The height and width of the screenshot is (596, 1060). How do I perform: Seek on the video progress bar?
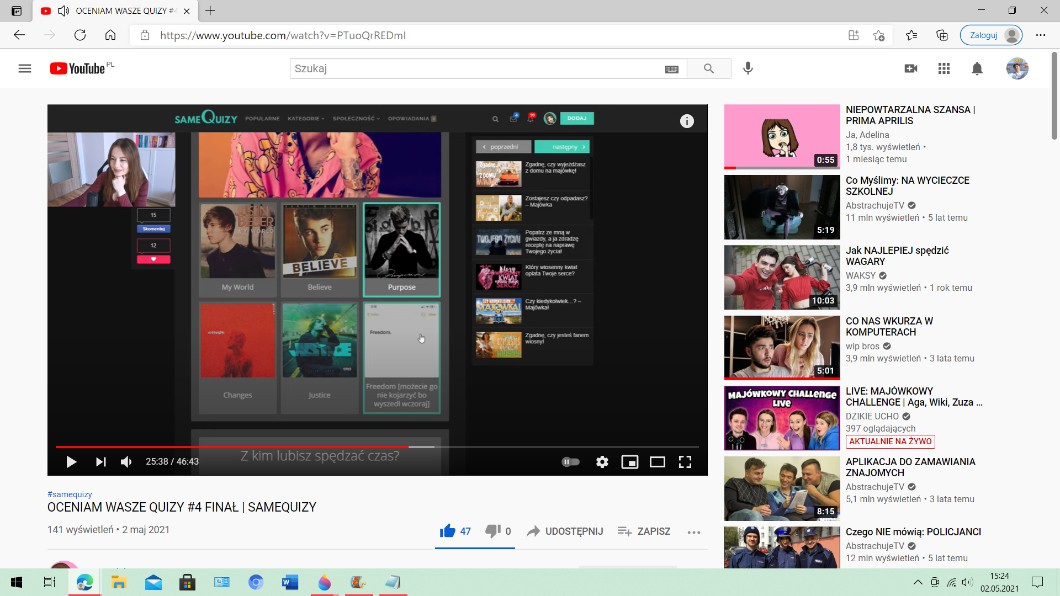tap(300, 446)
